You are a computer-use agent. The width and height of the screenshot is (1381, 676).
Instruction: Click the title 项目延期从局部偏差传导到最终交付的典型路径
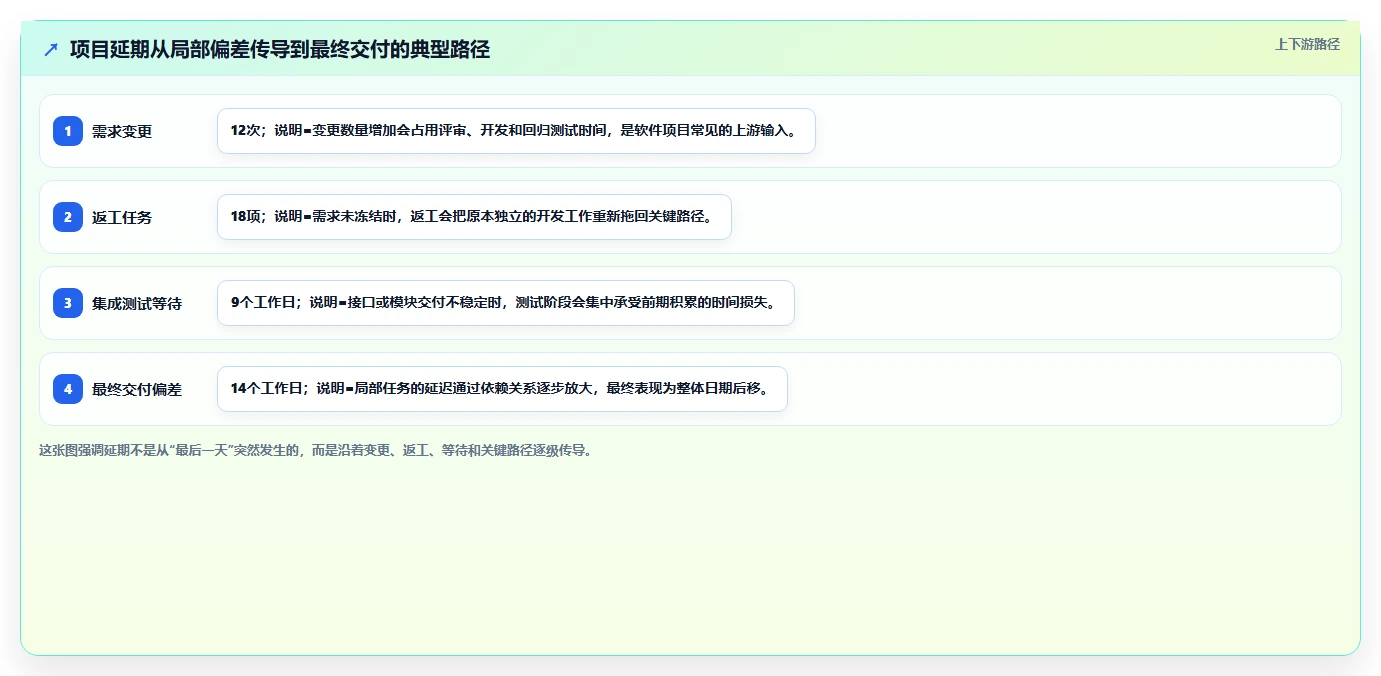pyautogui.click(x=280, y=50)
